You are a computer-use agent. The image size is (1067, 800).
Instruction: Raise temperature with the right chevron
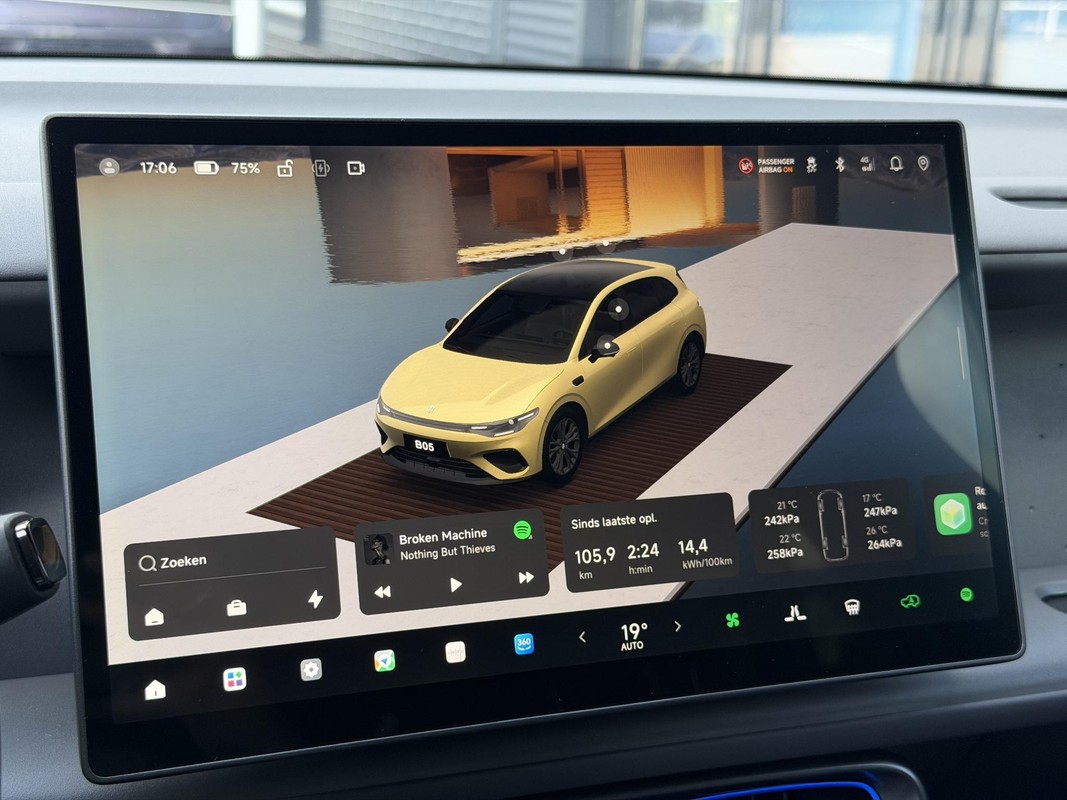[677, 627]
